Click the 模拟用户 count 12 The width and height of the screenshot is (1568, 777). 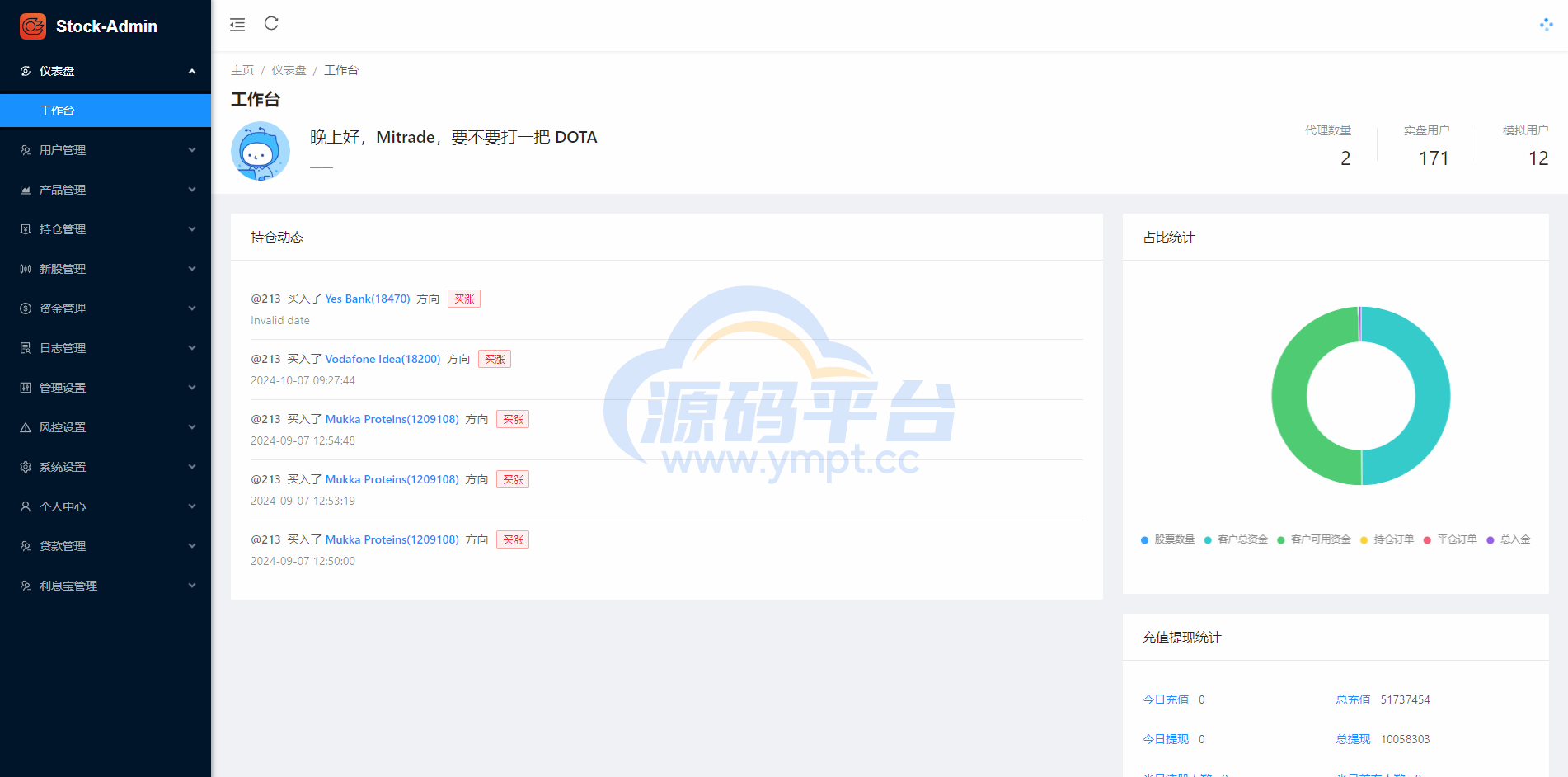(1538, 158)
